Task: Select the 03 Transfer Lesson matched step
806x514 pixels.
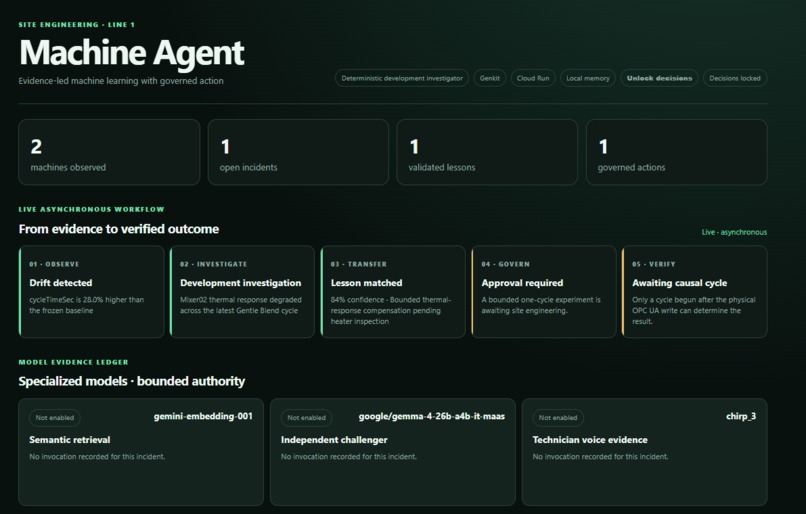Action: pyautogui.click(x=393, y=291)
